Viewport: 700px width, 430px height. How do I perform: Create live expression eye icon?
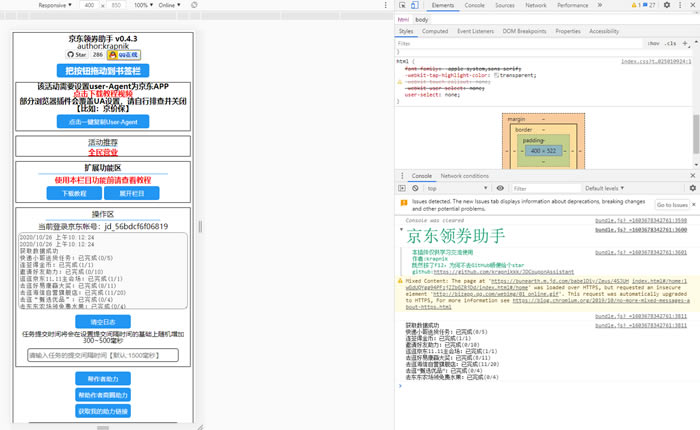(500, 188)
